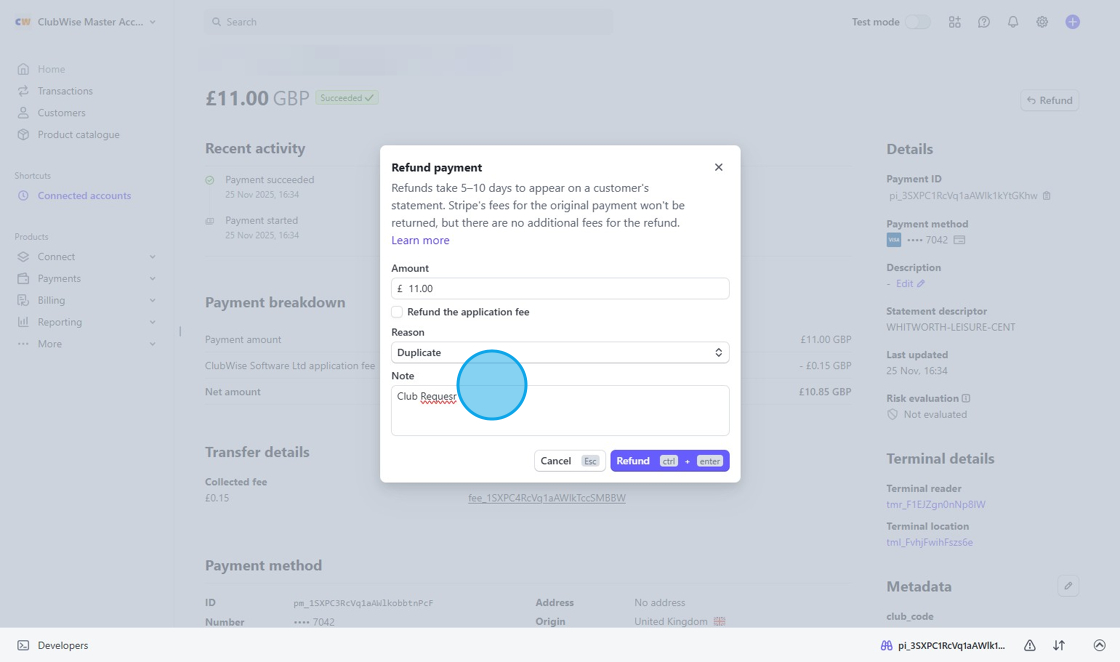
Task: Click the notifications bell icon
Action: point(1013,21)
